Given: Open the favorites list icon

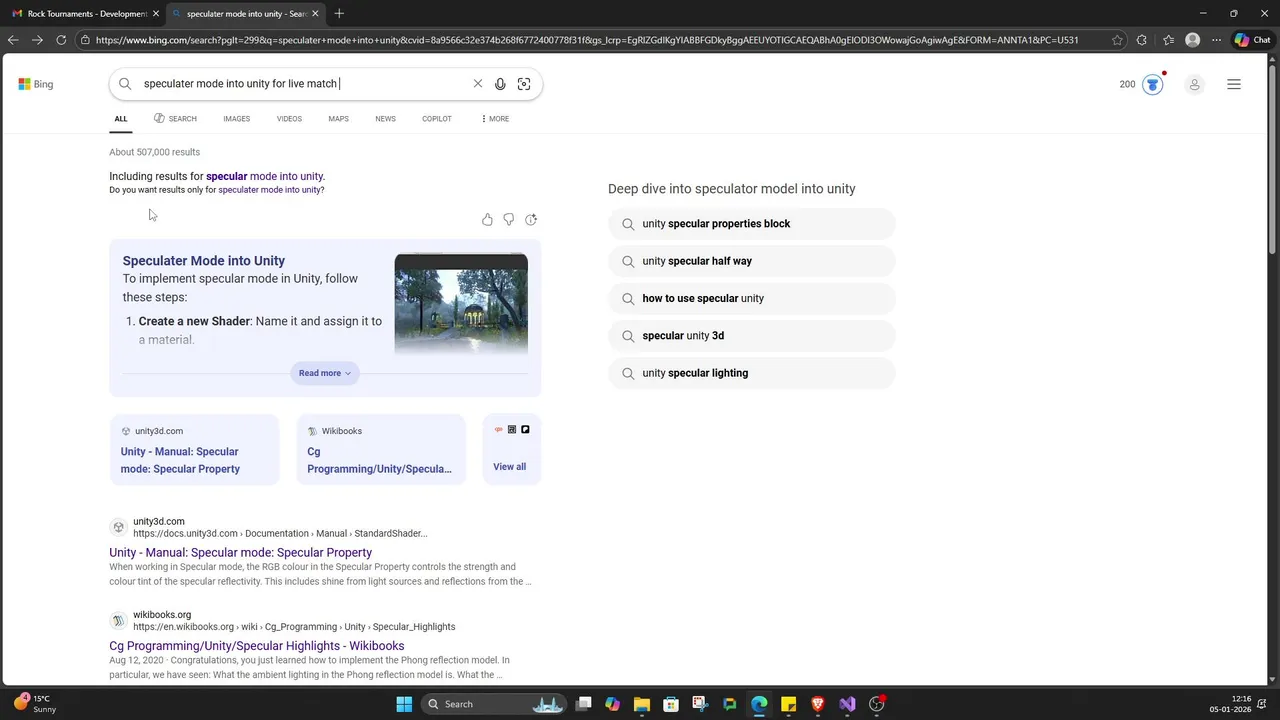Looking at the screenshot, I should [1168, 40].
